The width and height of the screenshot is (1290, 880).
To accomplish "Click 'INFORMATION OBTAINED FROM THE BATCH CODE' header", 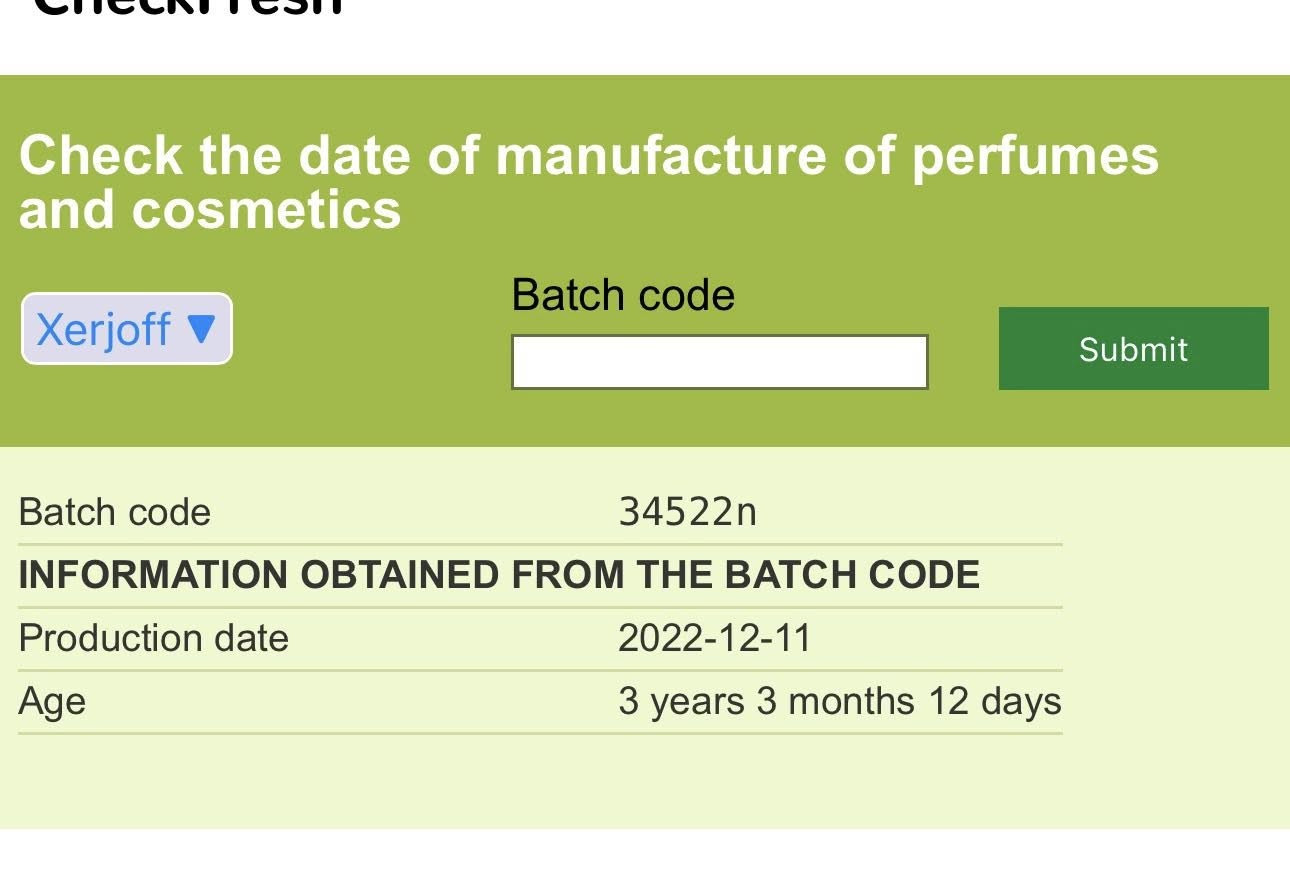I will [499, 575].
